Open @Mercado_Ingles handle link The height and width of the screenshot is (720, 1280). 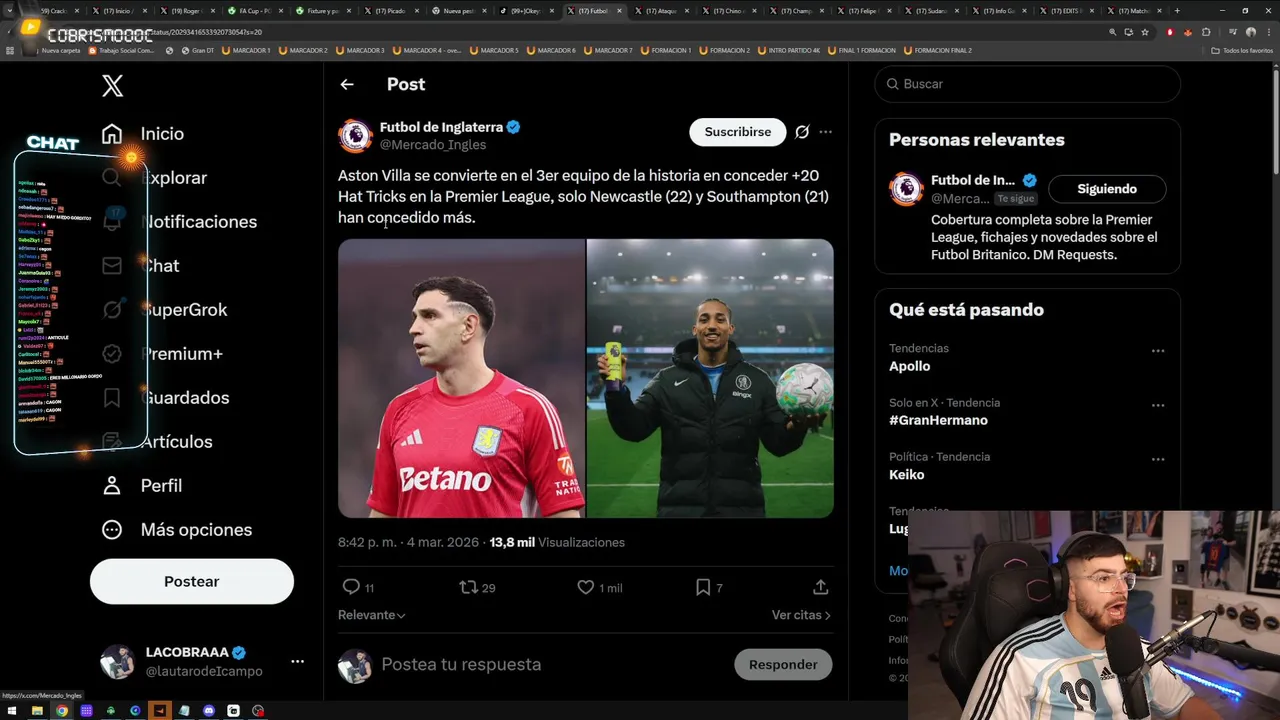tap(433, 145)
